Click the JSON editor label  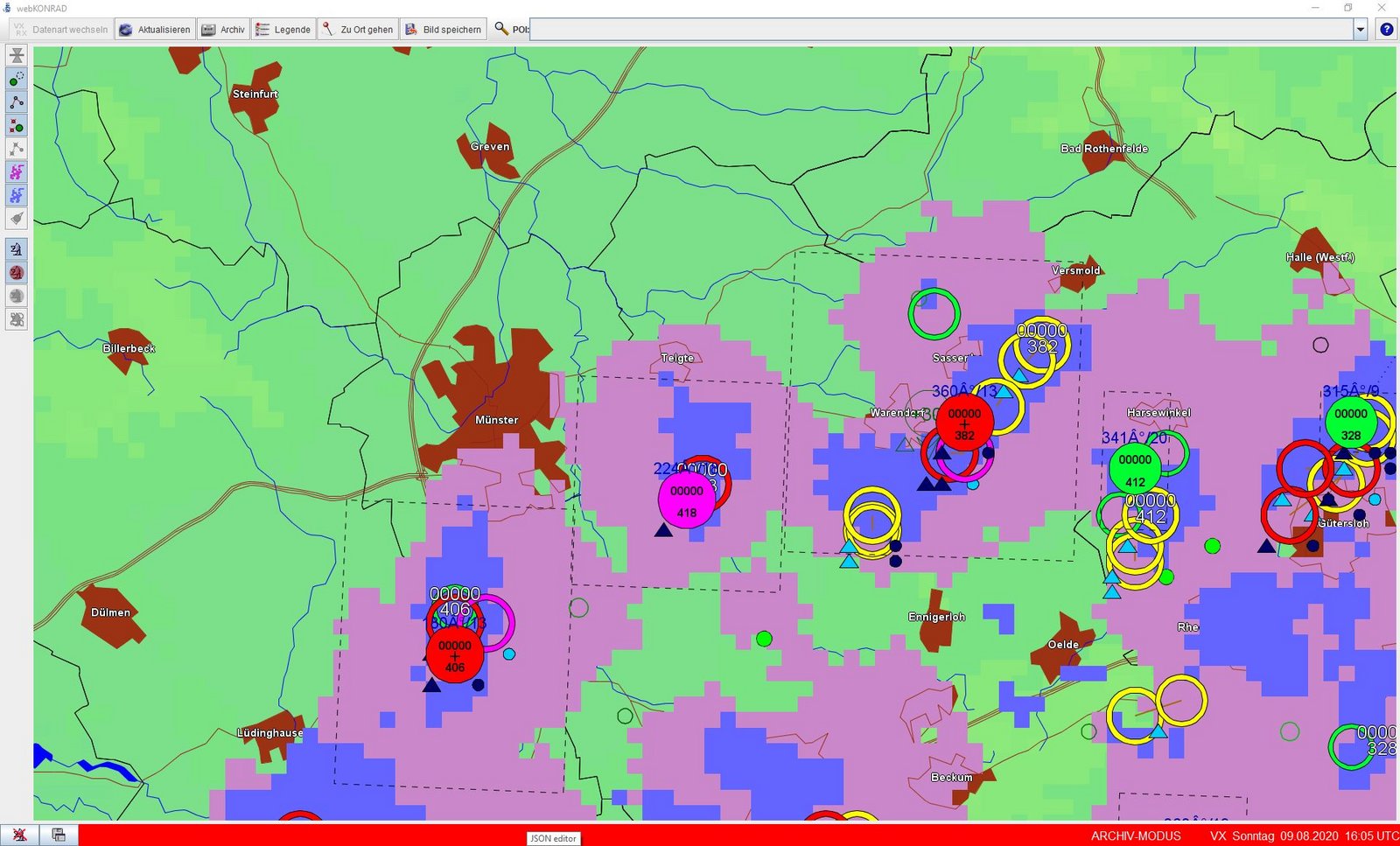click(554, 838)
